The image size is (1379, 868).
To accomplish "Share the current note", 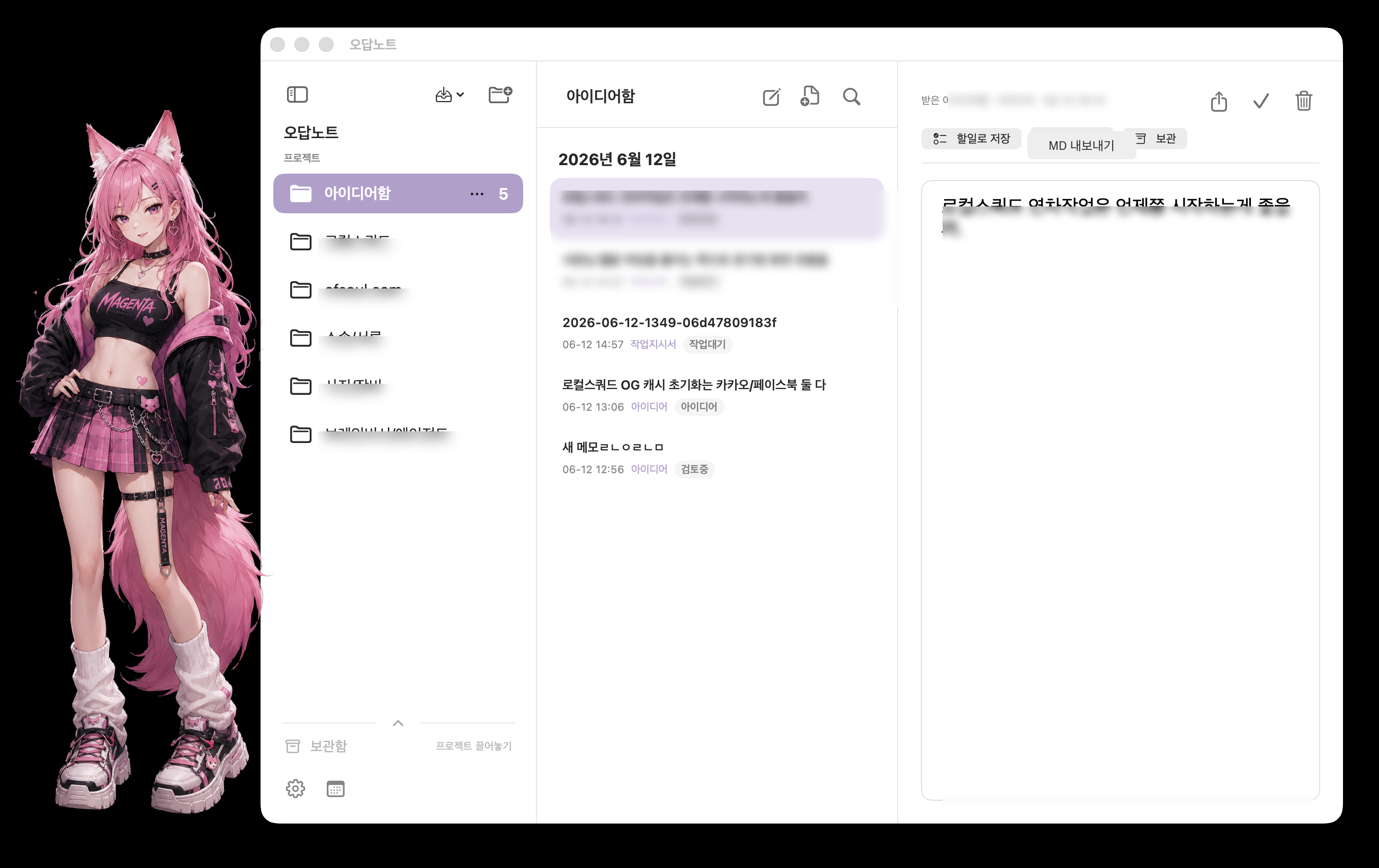I will [x=1219, y=101].
